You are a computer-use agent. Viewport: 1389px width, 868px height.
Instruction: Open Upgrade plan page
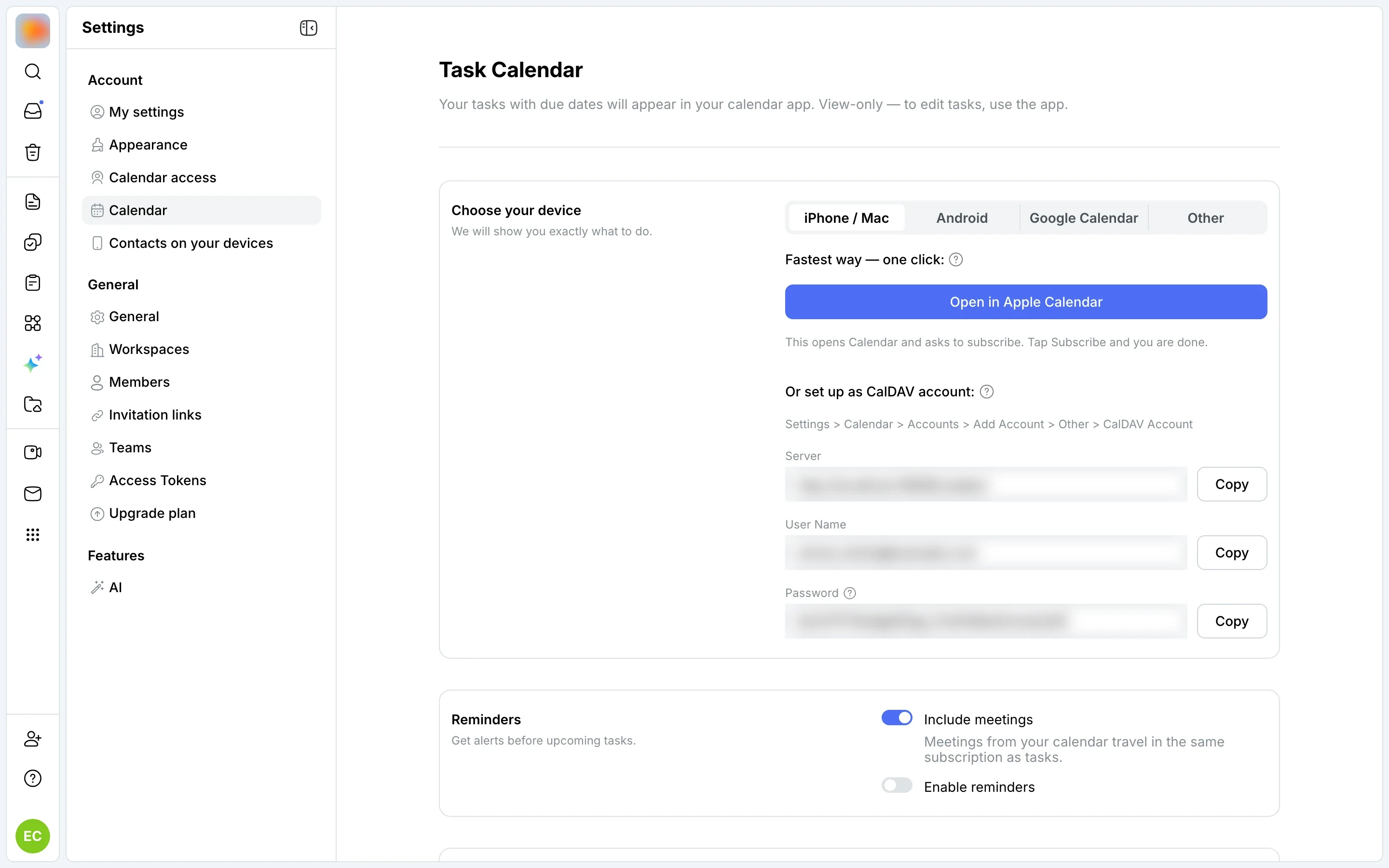pos(202,513)
